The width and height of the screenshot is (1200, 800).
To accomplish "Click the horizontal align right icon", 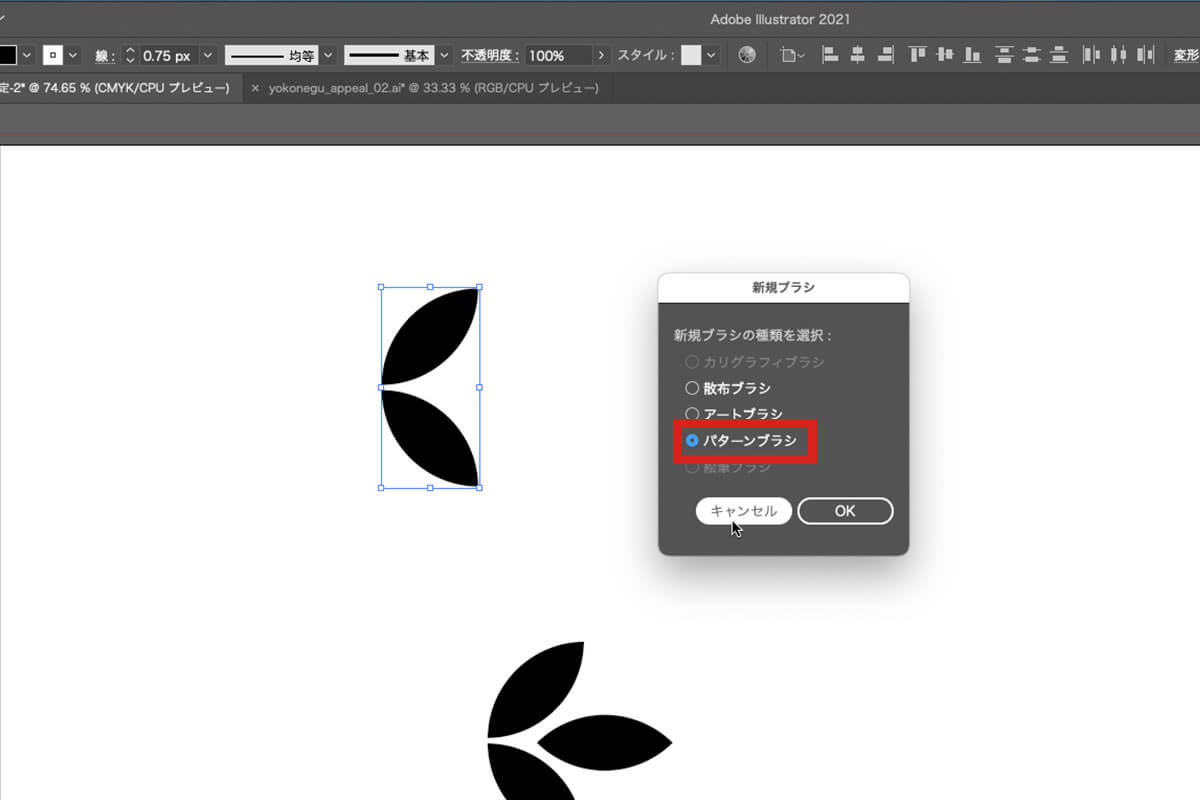I will [884, 56].
